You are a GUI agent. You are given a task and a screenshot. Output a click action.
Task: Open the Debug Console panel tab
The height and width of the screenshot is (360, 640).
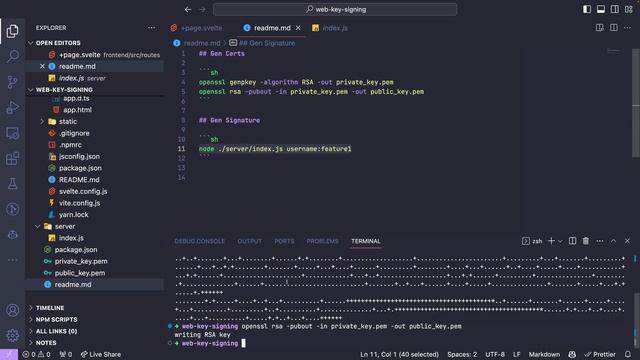[199, 241]
